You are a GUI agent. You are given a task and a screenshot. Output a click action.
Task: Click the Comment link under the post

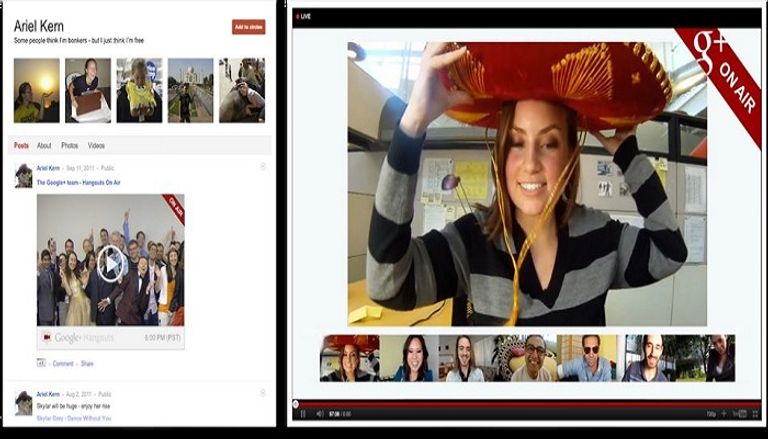63,364
